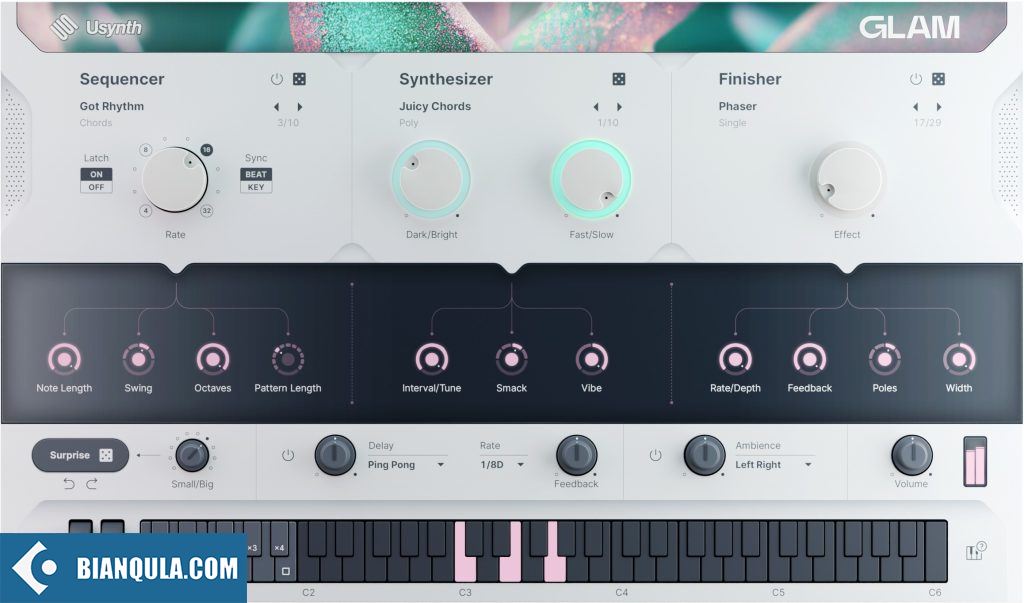The image size is (1024, 603).
Task: Redo the surprise change
Action: point(92,483)
